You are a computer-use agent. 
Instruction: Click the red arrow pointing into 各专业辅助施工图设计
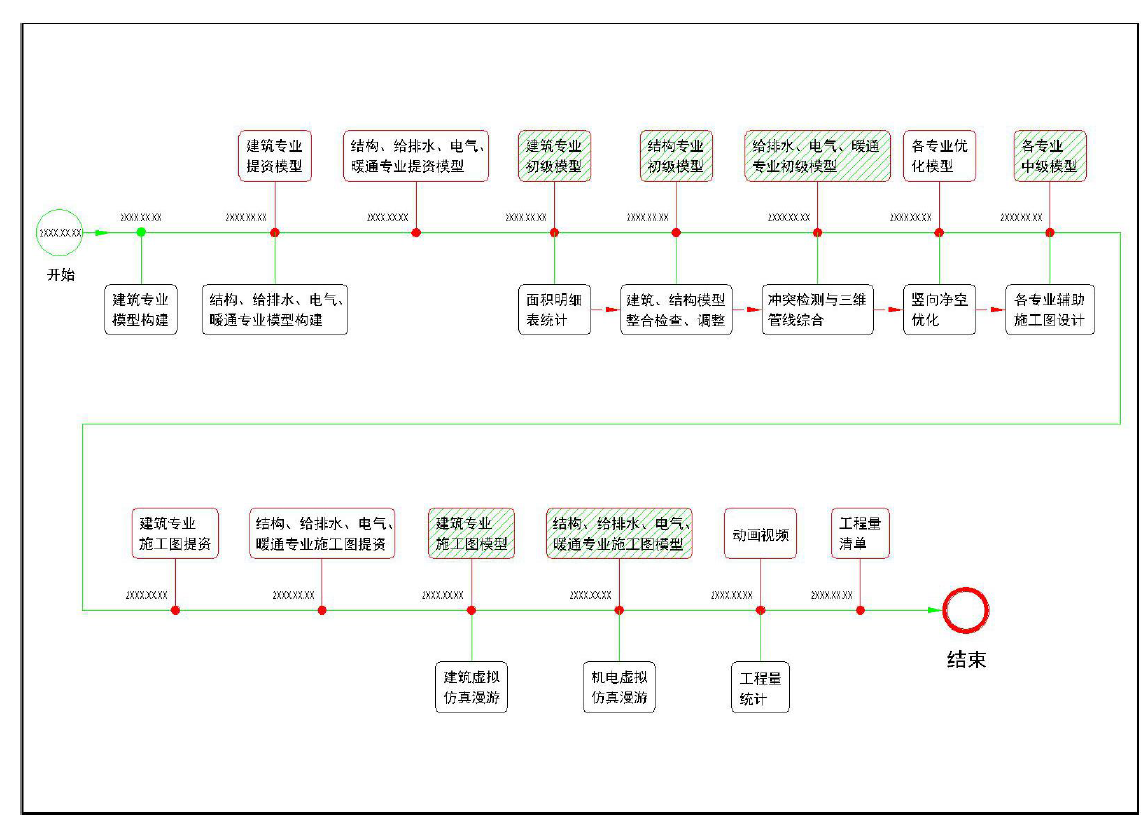(990, 309)
